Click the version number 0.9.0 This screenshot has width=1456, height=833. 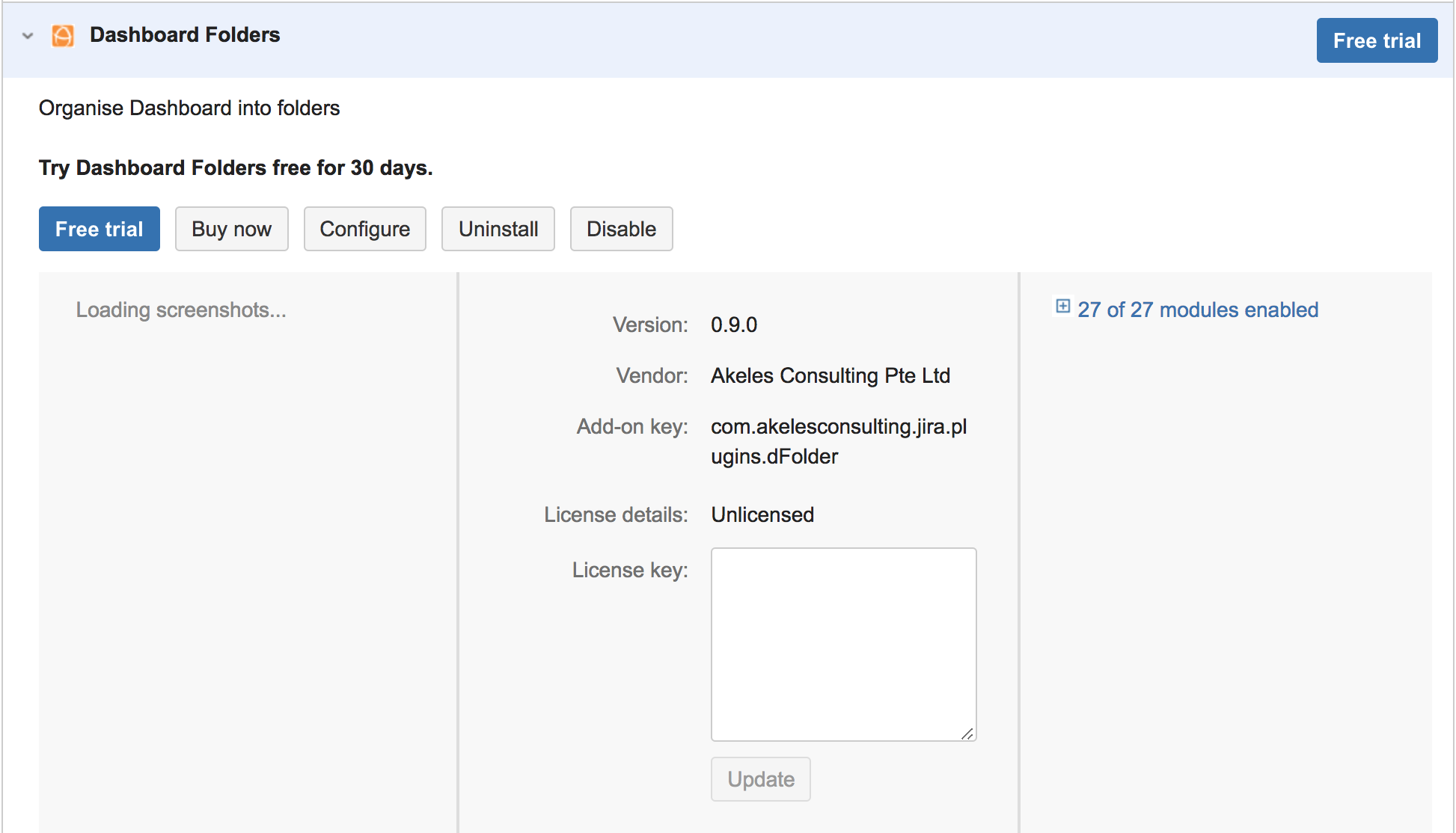point(733,325)
